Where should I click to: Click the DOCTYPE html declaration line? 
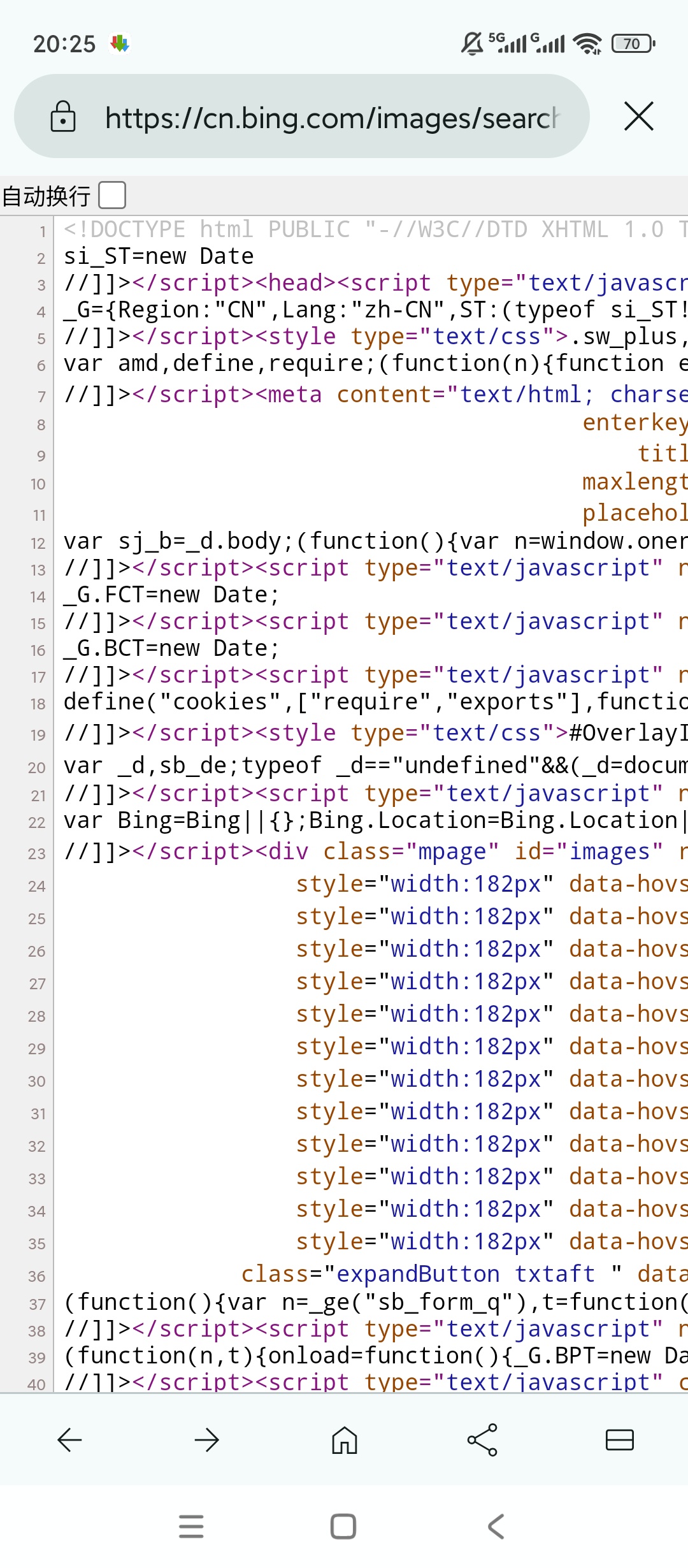coord(376,229)
